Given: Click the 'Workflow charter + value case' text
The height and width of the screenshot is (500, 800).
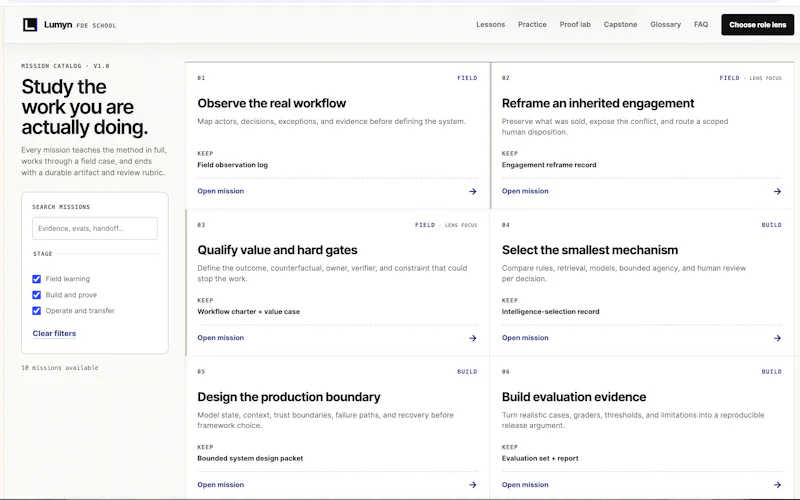Looking at the screenshot, I should (x=248, y=312).
